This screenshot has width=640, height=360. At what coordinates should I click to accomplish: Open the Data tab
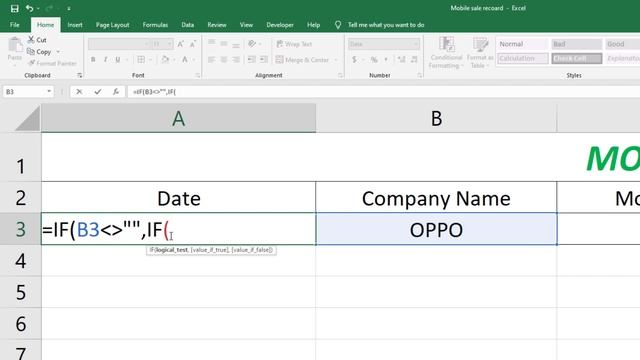pos(187,25)
